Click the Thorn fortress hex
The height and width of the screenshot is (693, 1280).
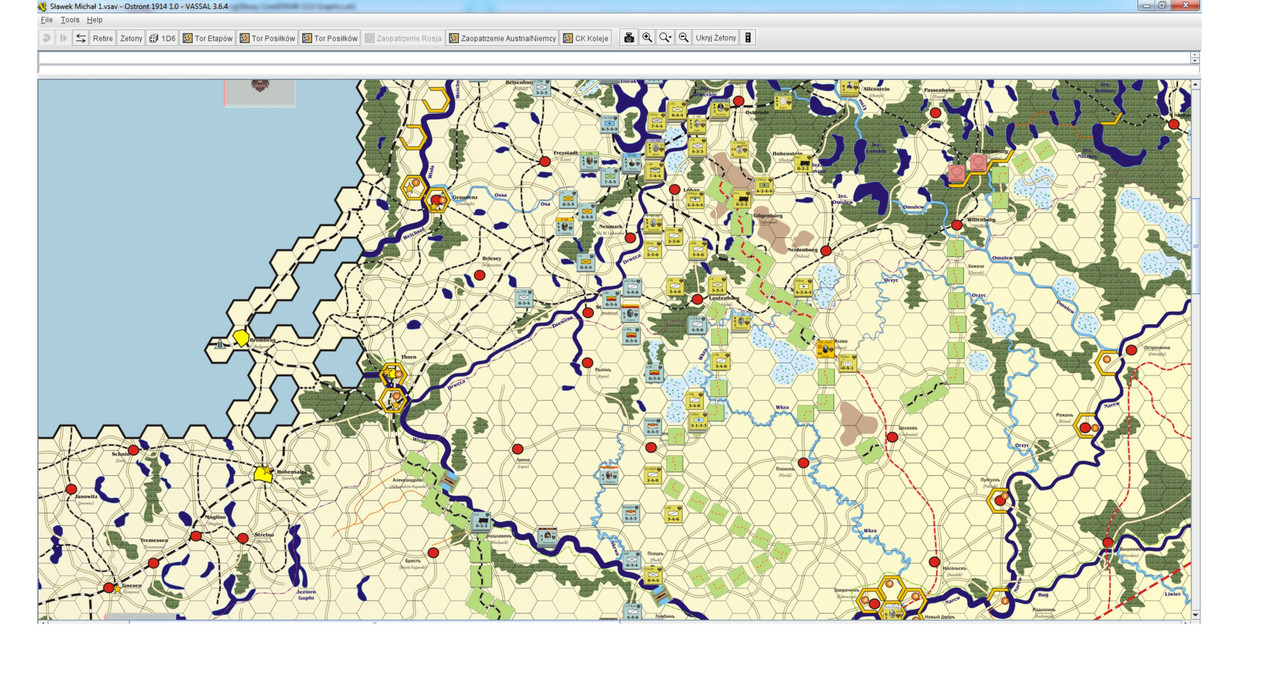click(x=393, y=375)
